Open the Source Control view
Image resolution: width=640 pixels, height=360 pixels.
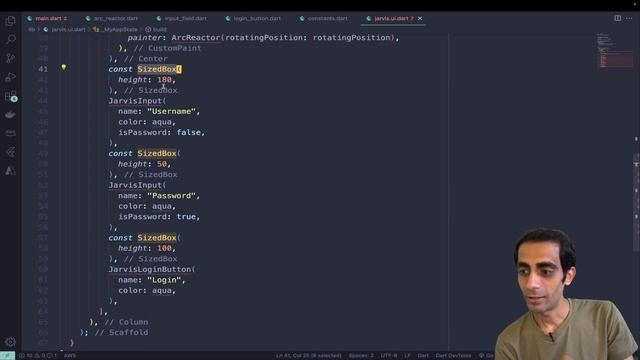point(11,58)
